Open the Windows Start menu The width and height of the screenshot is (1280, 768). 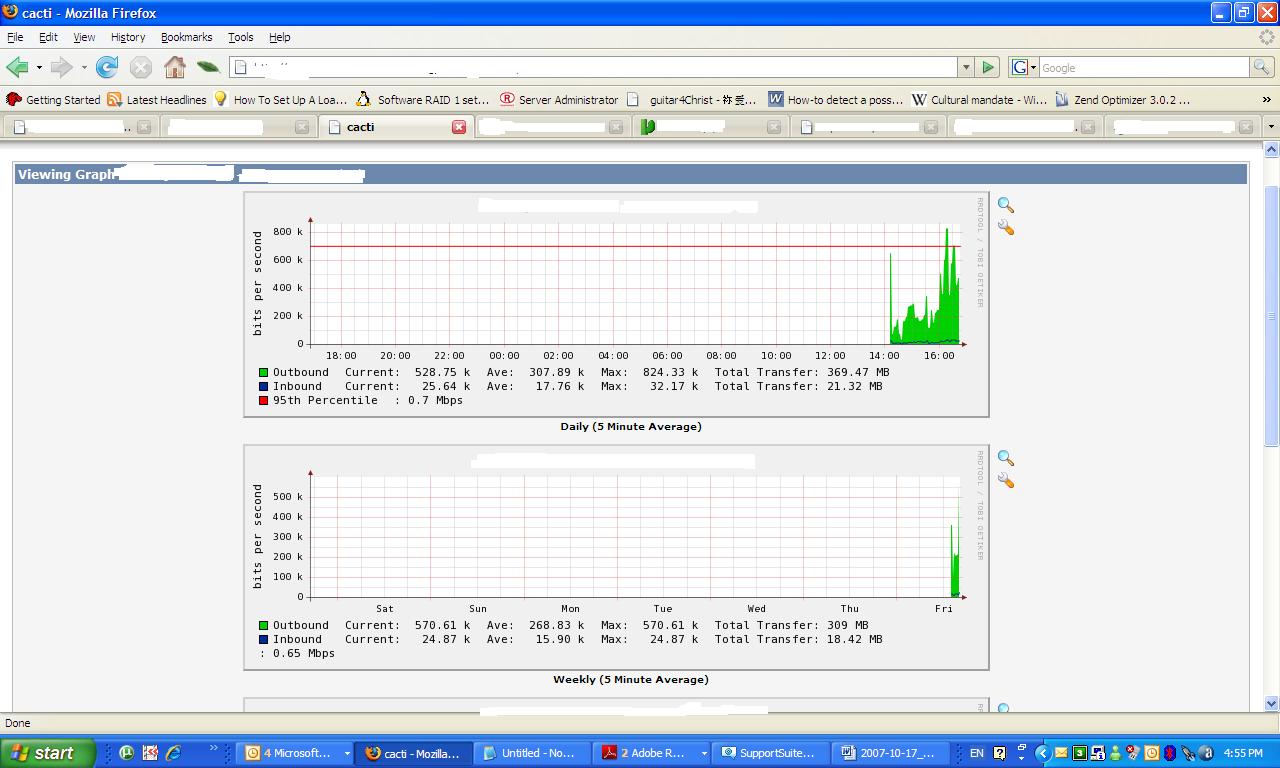click(47, 753)
